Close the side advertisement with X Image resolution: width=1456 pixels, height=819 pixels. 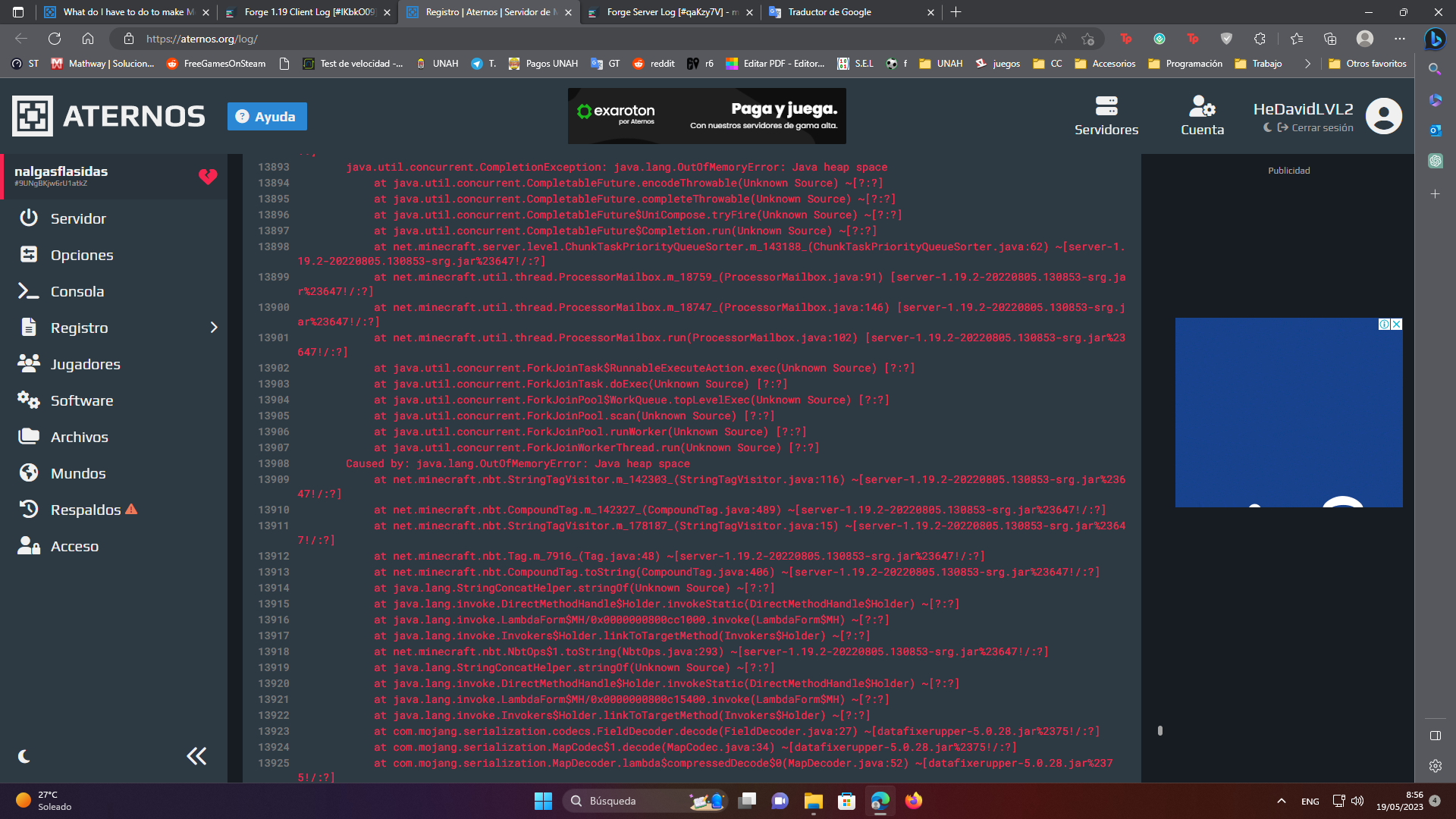pos(1397,325)
